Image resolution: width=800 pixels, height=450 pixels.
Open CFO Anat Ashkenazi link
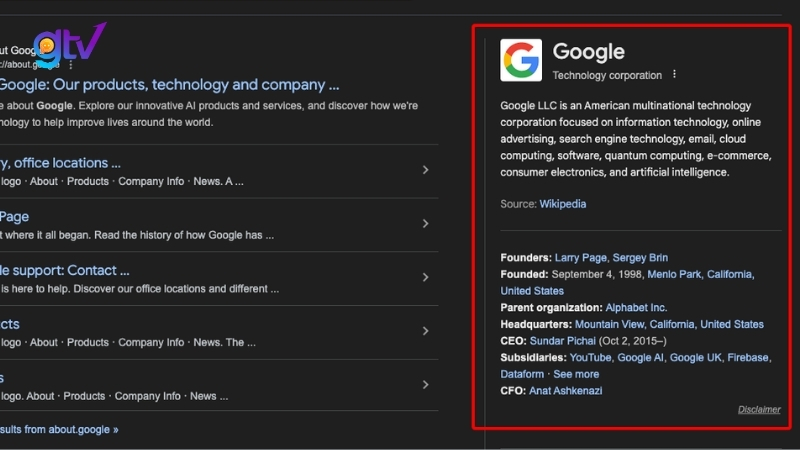[565, 391]
